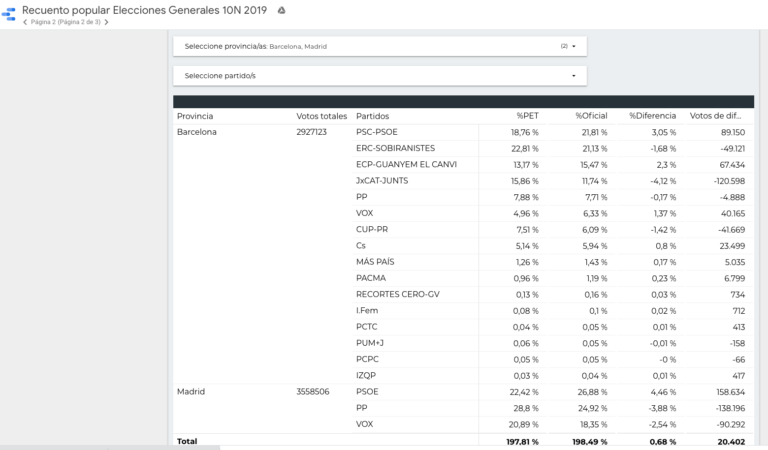768x450 pixels.
Task: Open the 'Seleccione partido/s' dropdown
Action: pyautogui.click(x=379, y=76)
